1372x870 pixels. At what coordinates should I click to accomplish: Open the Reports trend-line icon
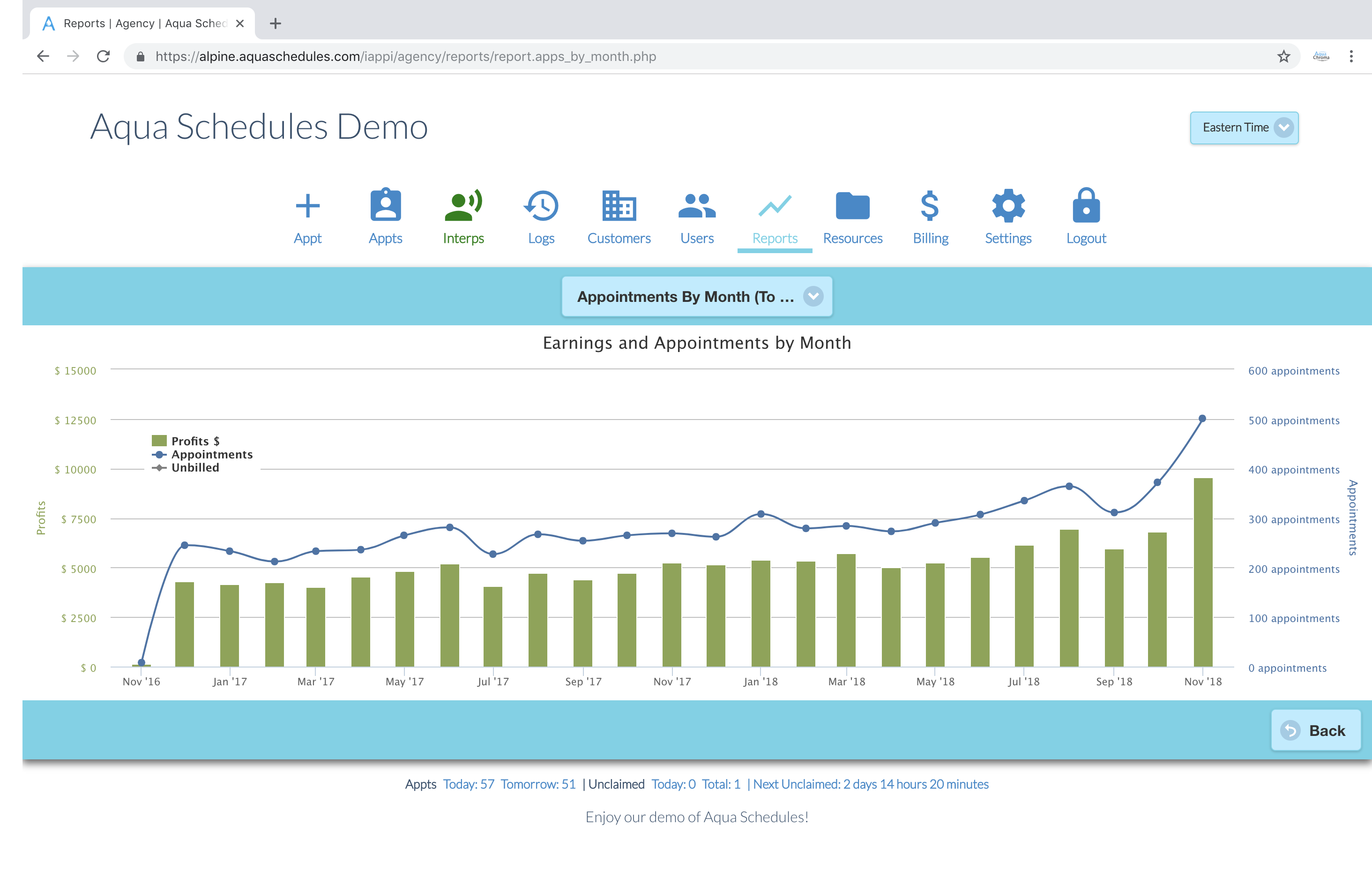click(775, 206)
